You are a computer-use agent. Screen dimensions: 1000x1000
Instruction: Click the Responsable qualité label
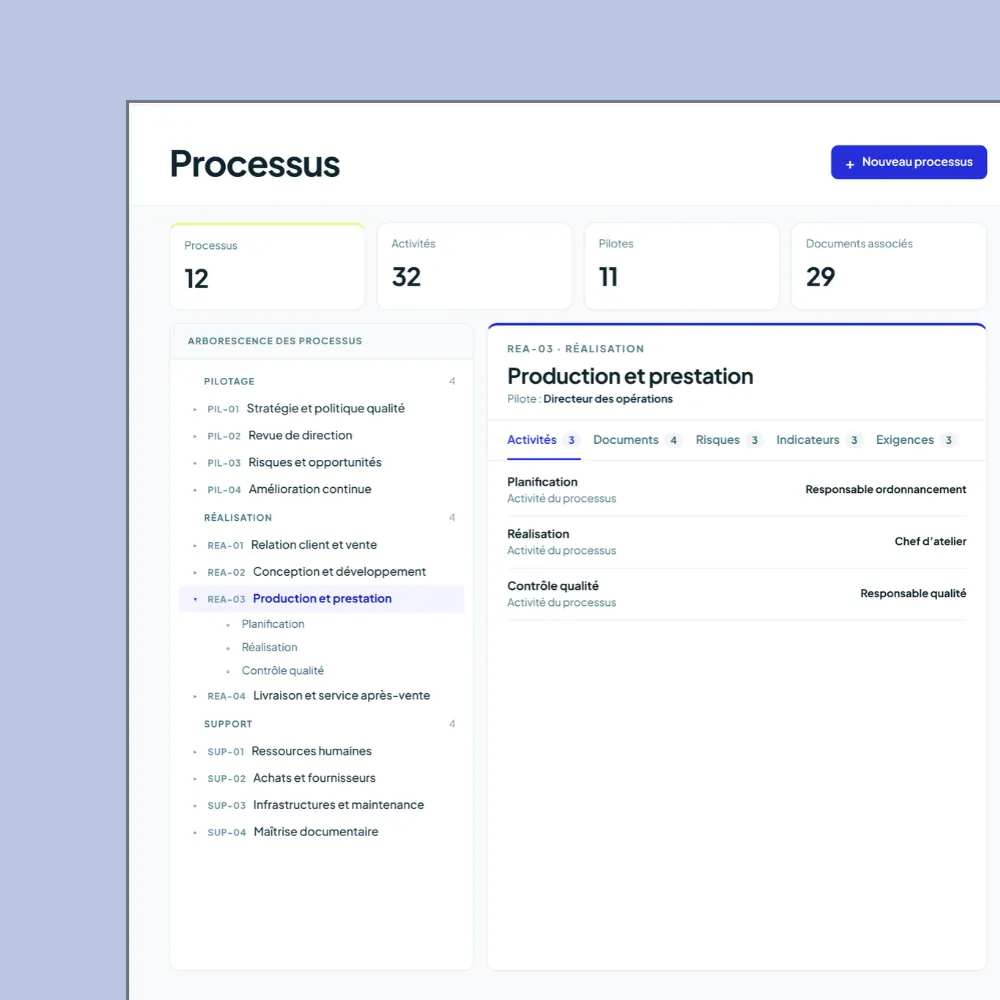pos(913,594)
